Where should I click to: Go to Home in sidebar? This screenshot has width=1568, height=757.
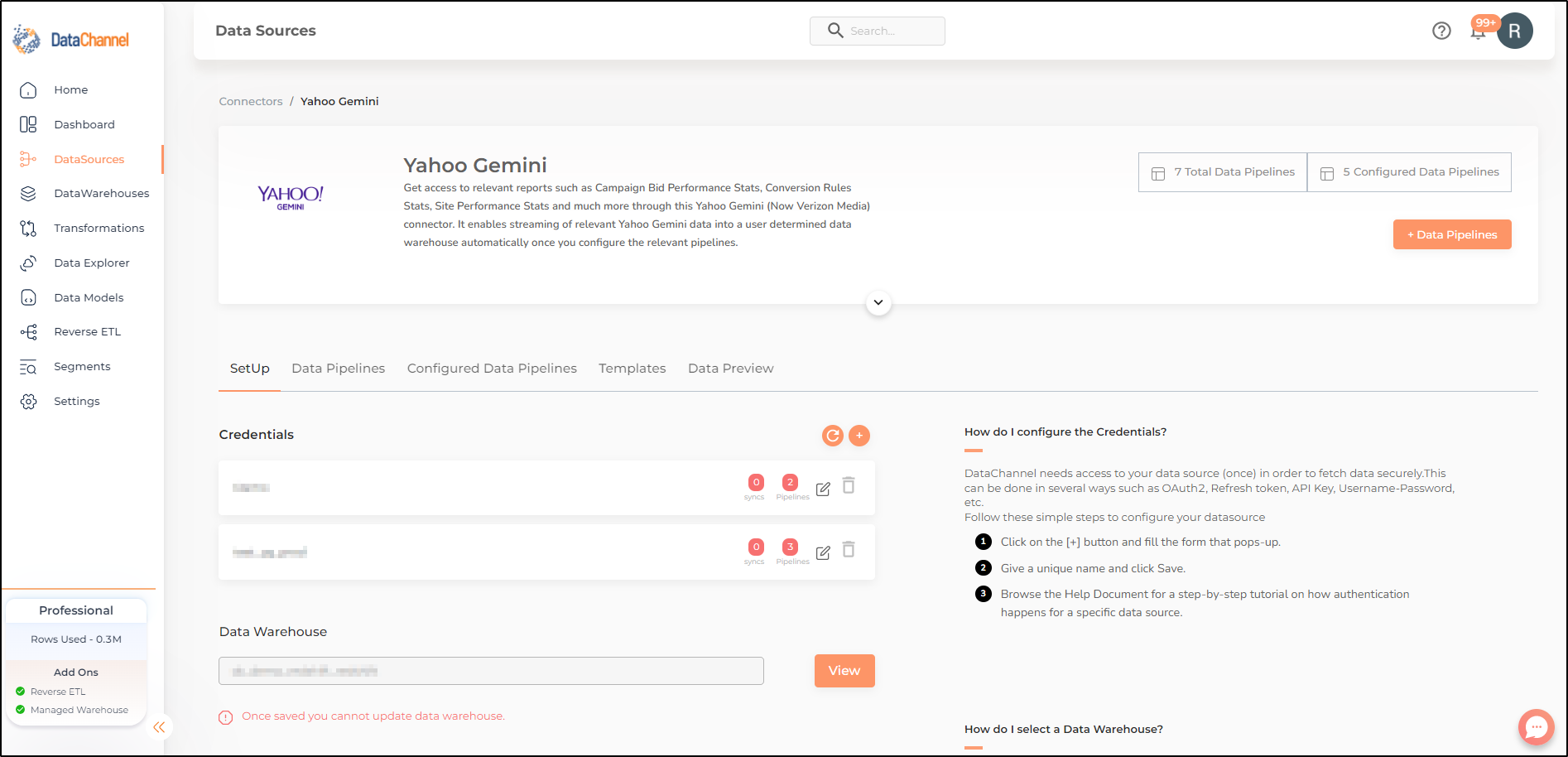tap(71, 89)
